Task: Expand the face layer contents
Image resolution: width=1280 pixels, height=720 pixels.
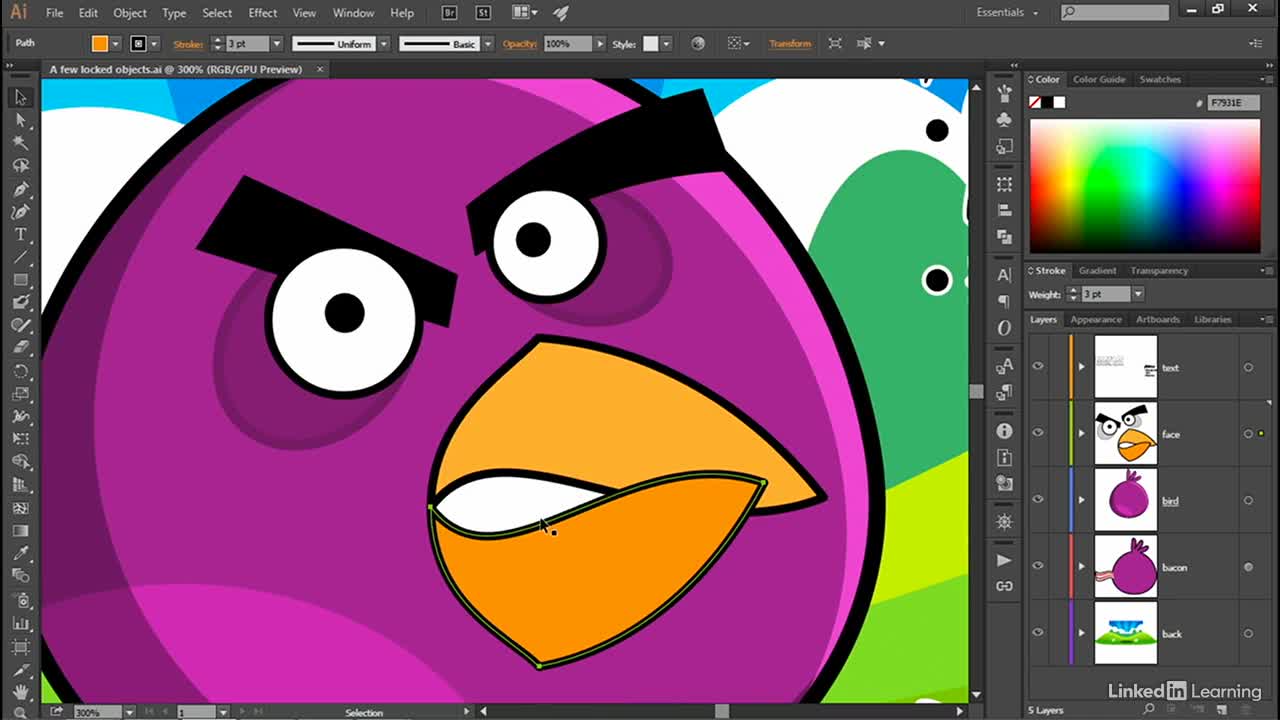Action: (1081, 433)
